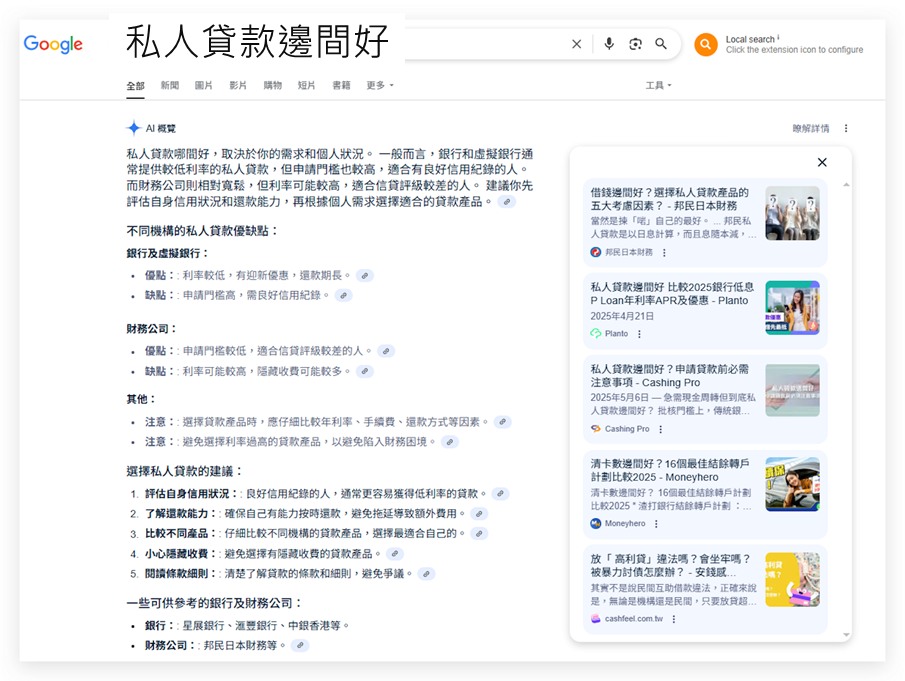Click the 瞭解詳情 link
This screenshot has height=681, width=905.
(x=810, y=129)
